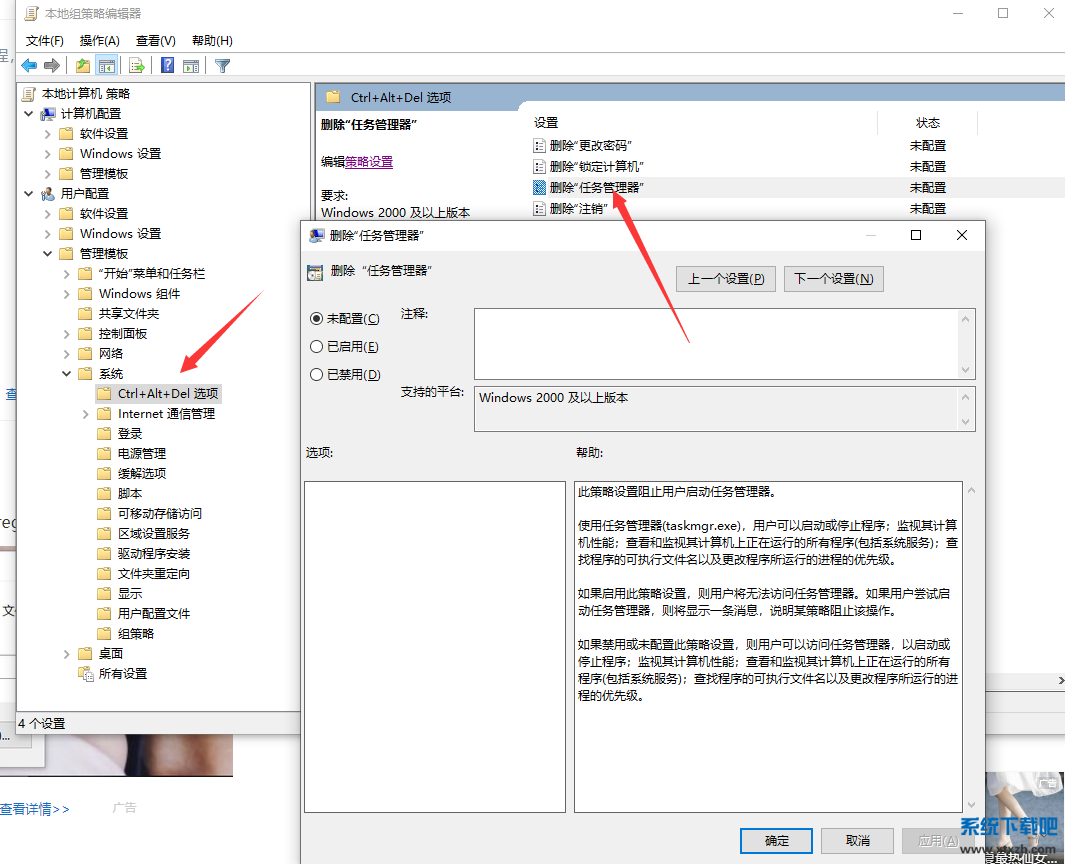
Task: Click the Export list toolbar icon
Action: click(x=137, y=66)
